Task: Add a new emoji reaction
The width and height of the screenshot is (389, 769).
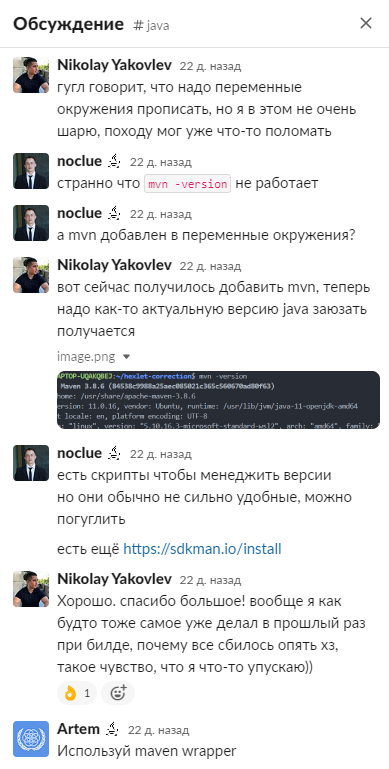Action: 118,693
